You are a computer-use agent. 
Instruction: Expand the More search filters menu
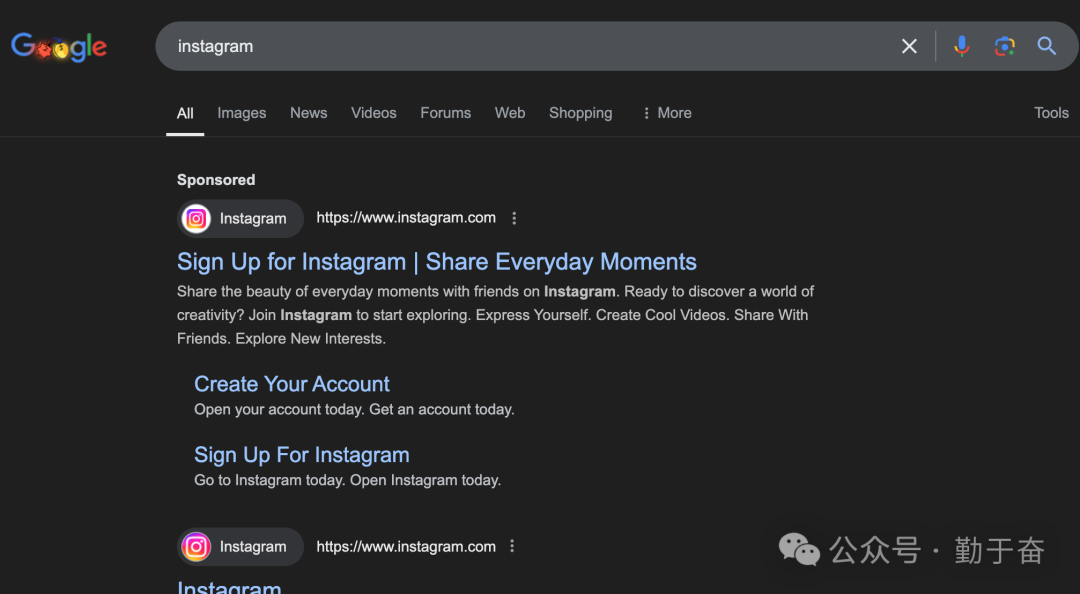tap(666, 113)
